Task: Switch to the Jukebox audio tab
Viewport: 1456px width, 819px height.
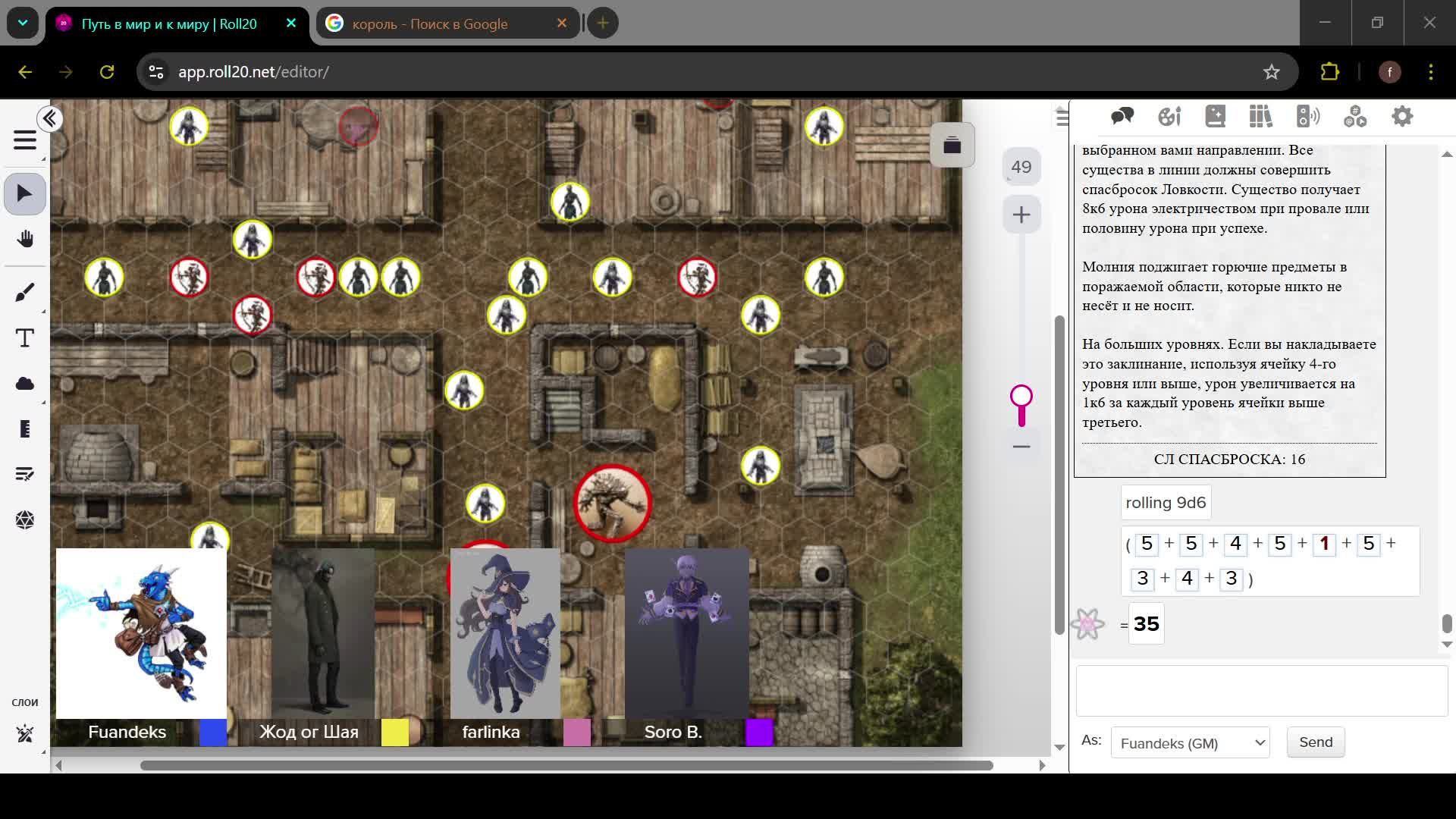Action: click(x=1308, y=117)
